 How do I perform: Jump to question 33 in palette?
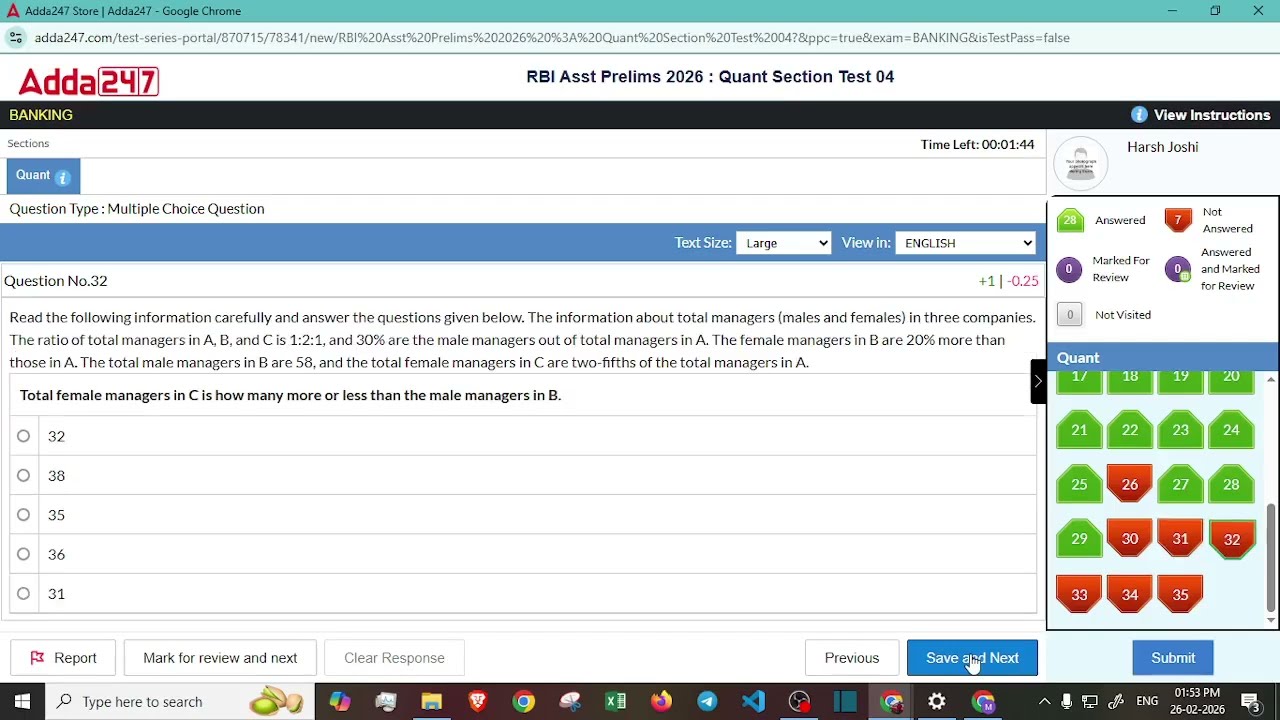point(1079,595)
